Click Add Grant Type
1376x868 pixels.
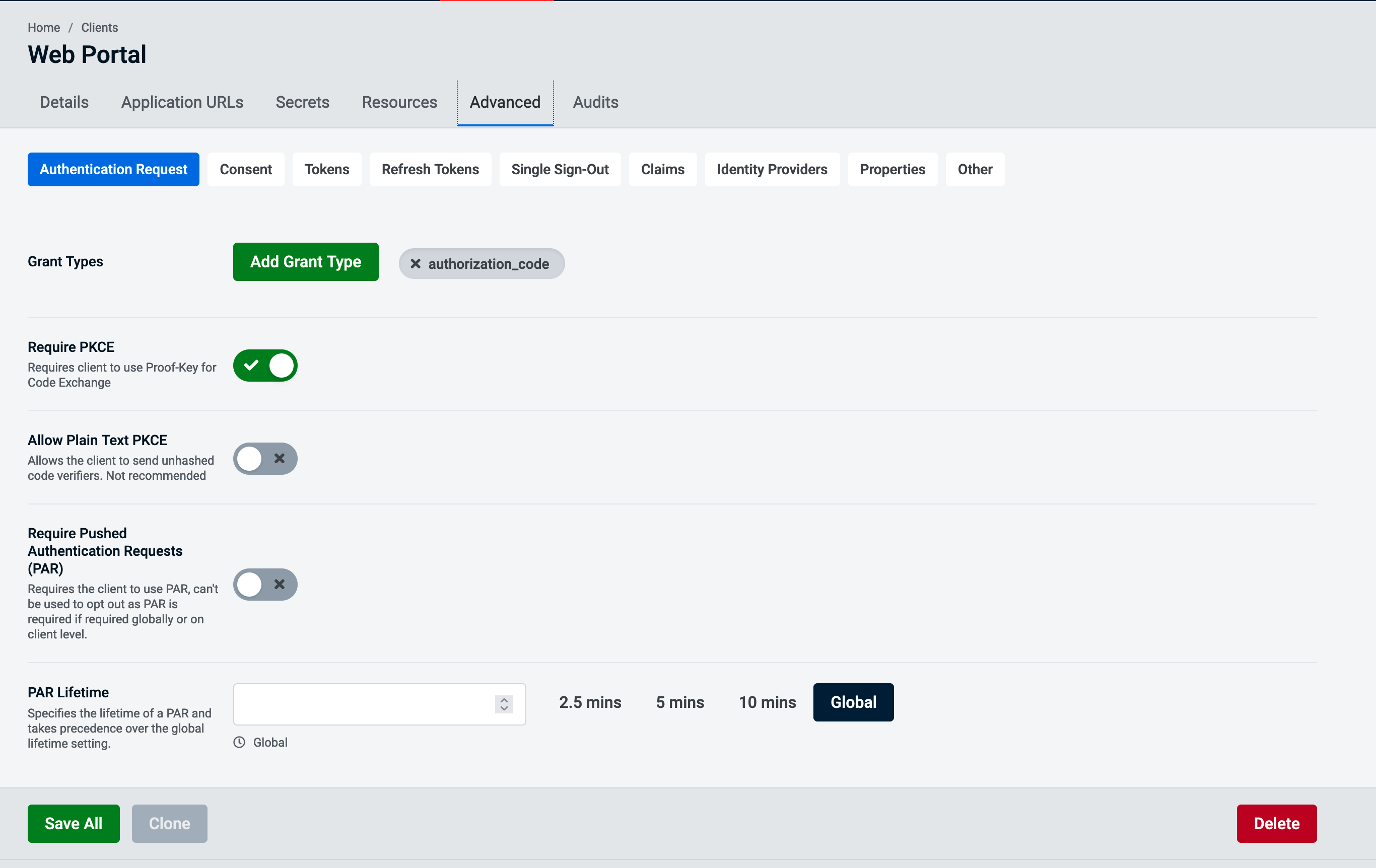coord(305,261)
